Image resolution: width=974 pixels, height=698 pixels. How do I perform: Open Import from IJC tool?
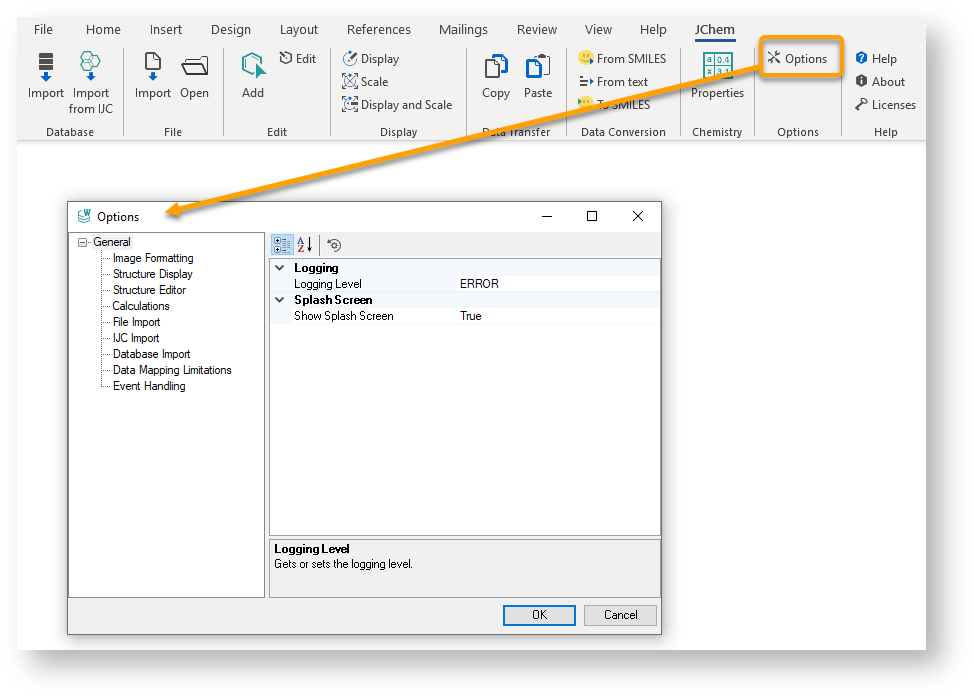91,68
